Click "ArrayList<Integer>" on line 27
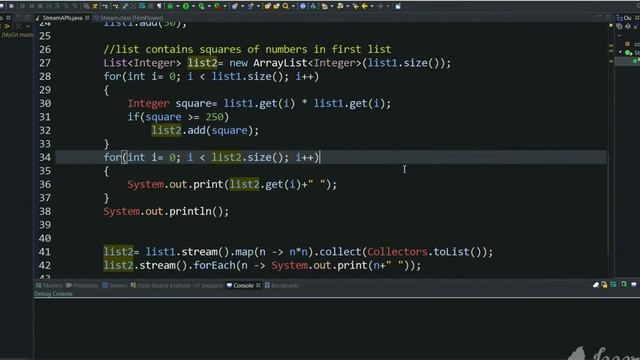The width and height of the screenshot is (640, 360). click(308, 63)
